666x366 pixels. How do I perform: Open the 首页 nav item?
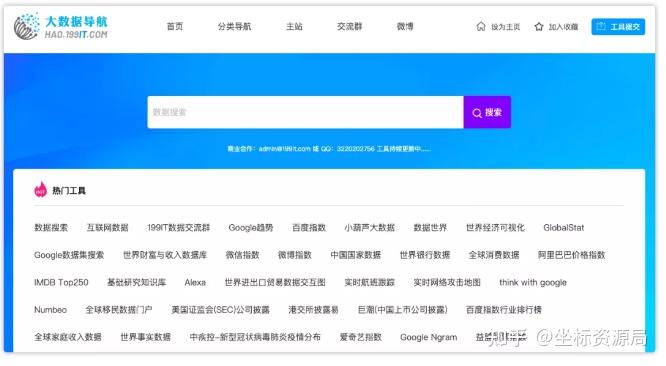[175, 26]
